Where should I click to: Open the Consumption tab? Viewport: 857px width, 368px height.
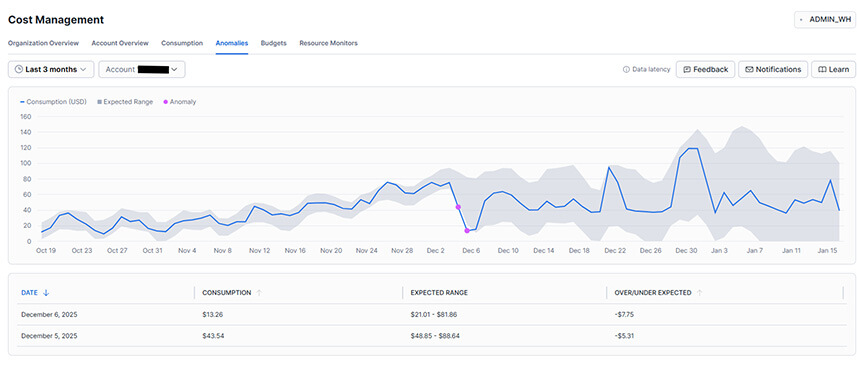(182, 43)
